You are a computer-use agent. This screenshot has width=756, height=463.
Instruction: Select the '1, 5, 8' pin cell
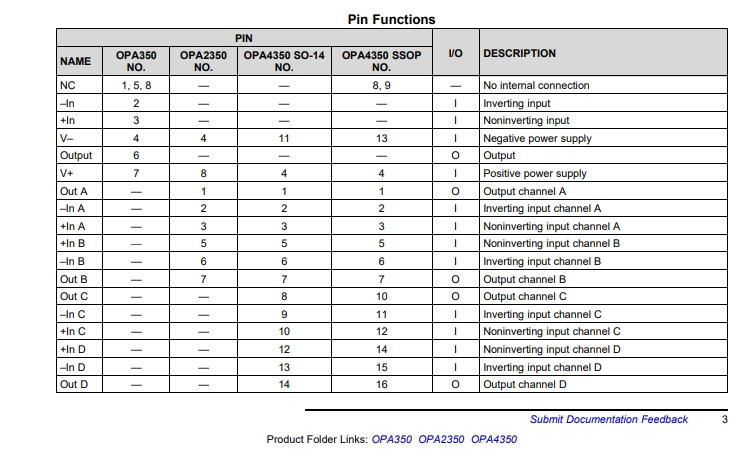tap(136, 85)
